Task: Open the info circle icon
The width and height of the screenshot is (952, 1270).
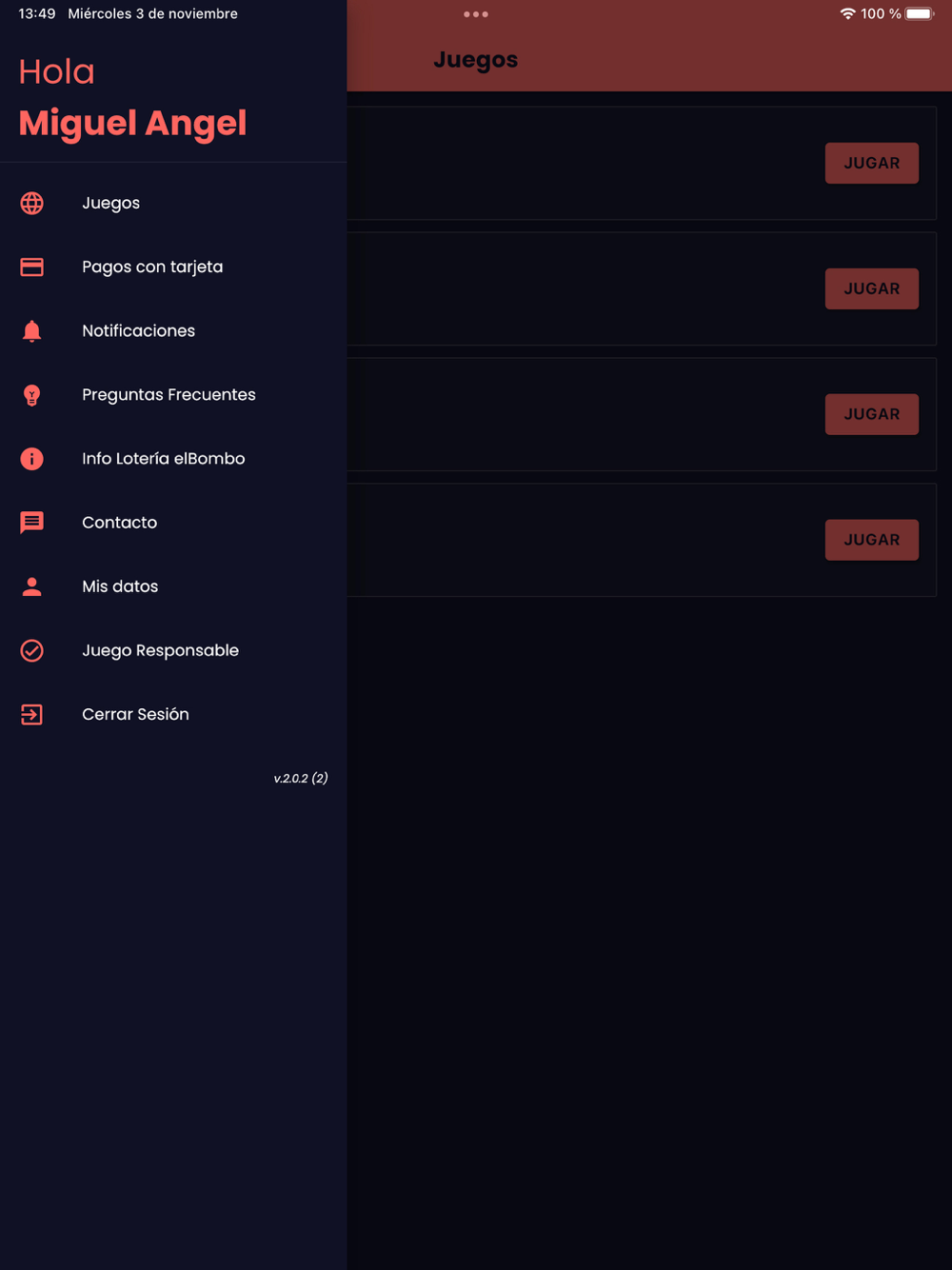Action: (x=31, y=459)
